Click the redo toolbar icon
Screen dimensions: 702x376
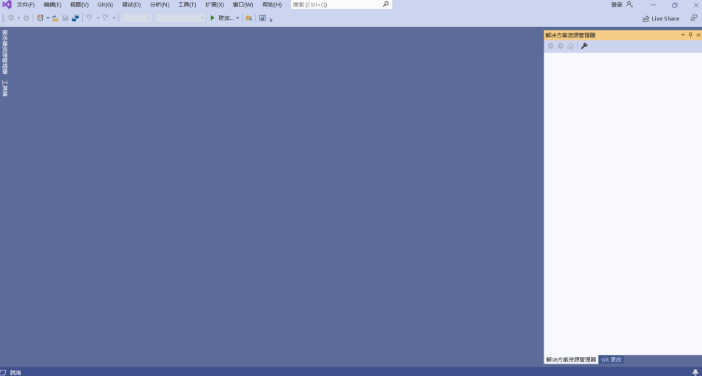click(x=106, y=18)
